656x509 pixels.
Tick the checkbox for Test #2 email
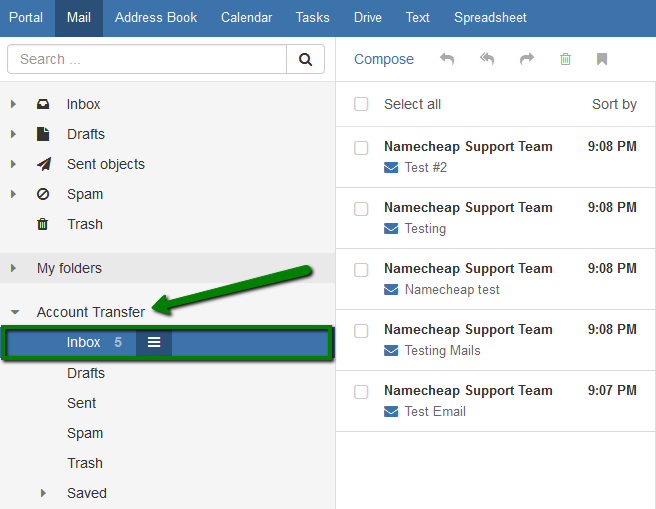pyautogui.click(x=361, y=148)
